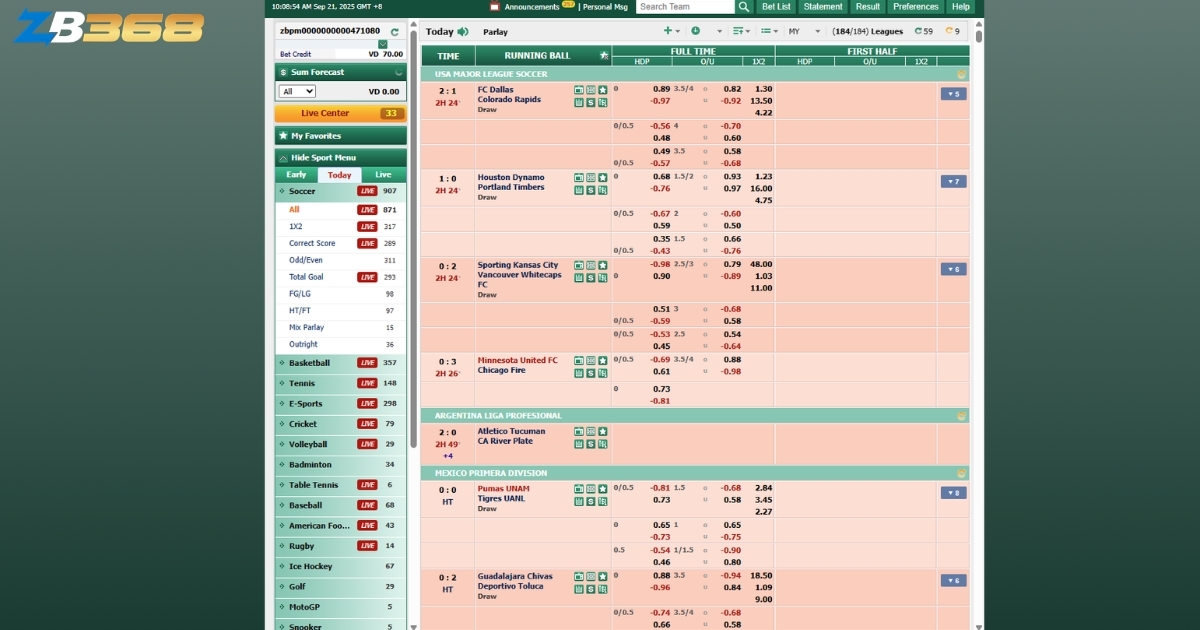Click the Announcements TV icon in top bar
Image resolution: width=1200 pixels, height=630 pixels.
click(x=496, y=7)
